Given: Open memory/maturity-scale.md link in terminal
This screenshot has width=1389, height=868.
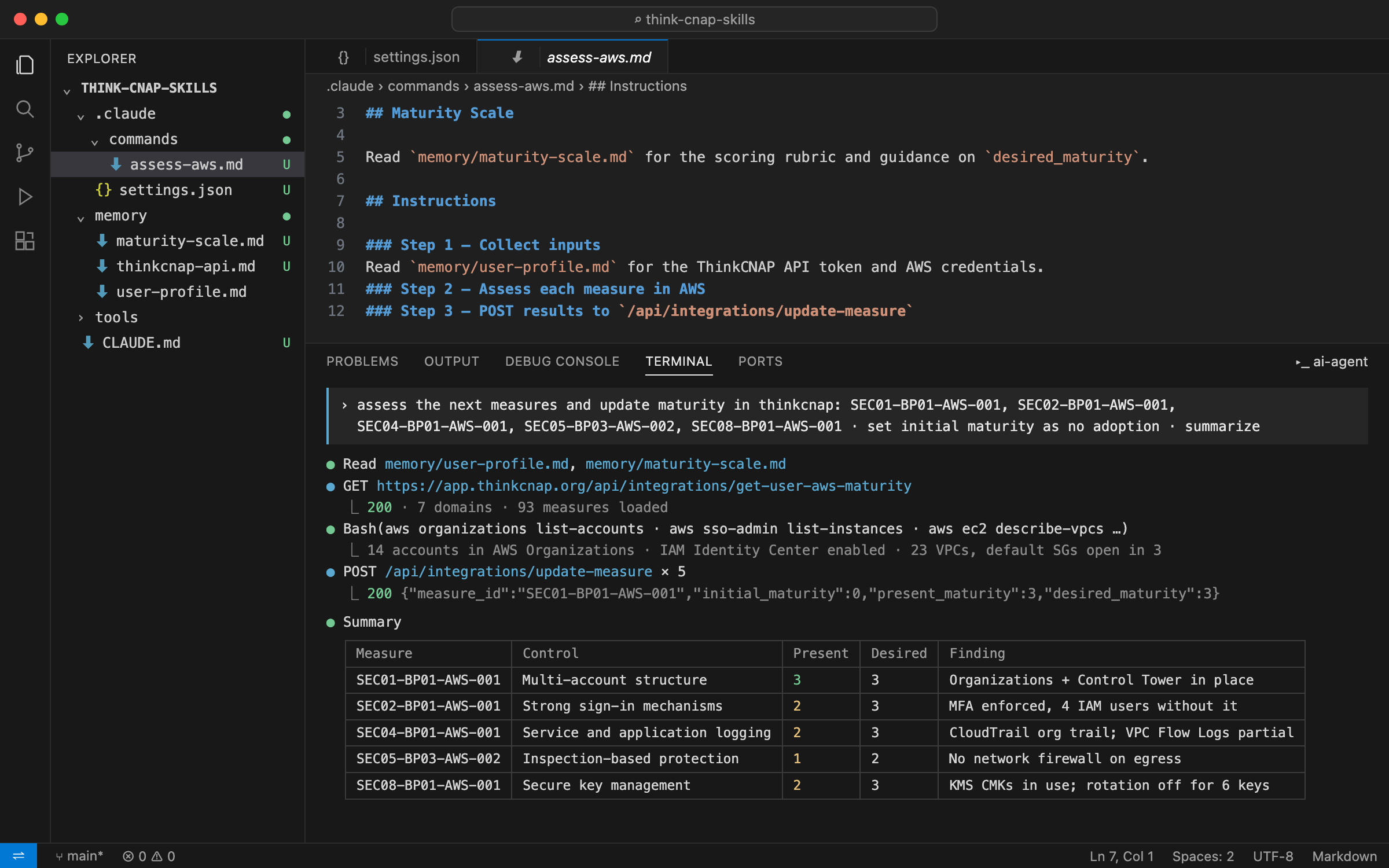Looking at the screenshot, I should coord(686,464).
